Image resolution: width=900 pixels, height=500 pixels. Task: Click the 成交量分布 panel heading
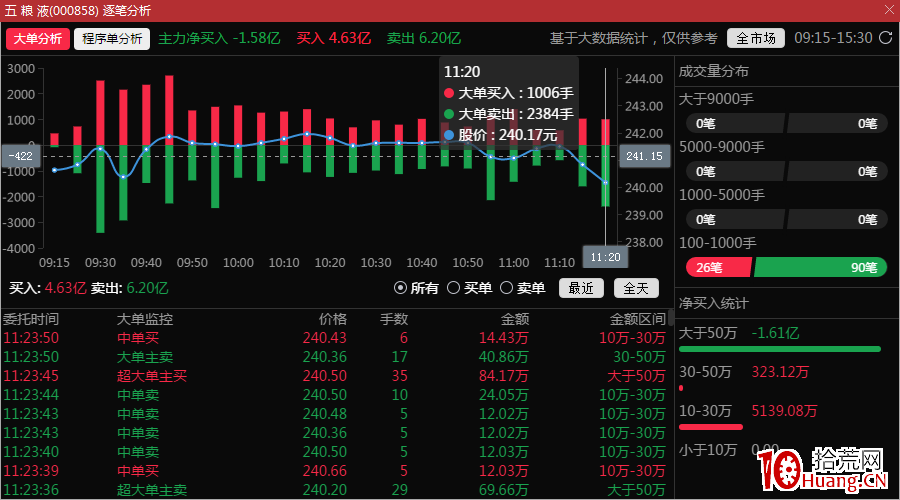pyautogui.click(x=713, y=71)
